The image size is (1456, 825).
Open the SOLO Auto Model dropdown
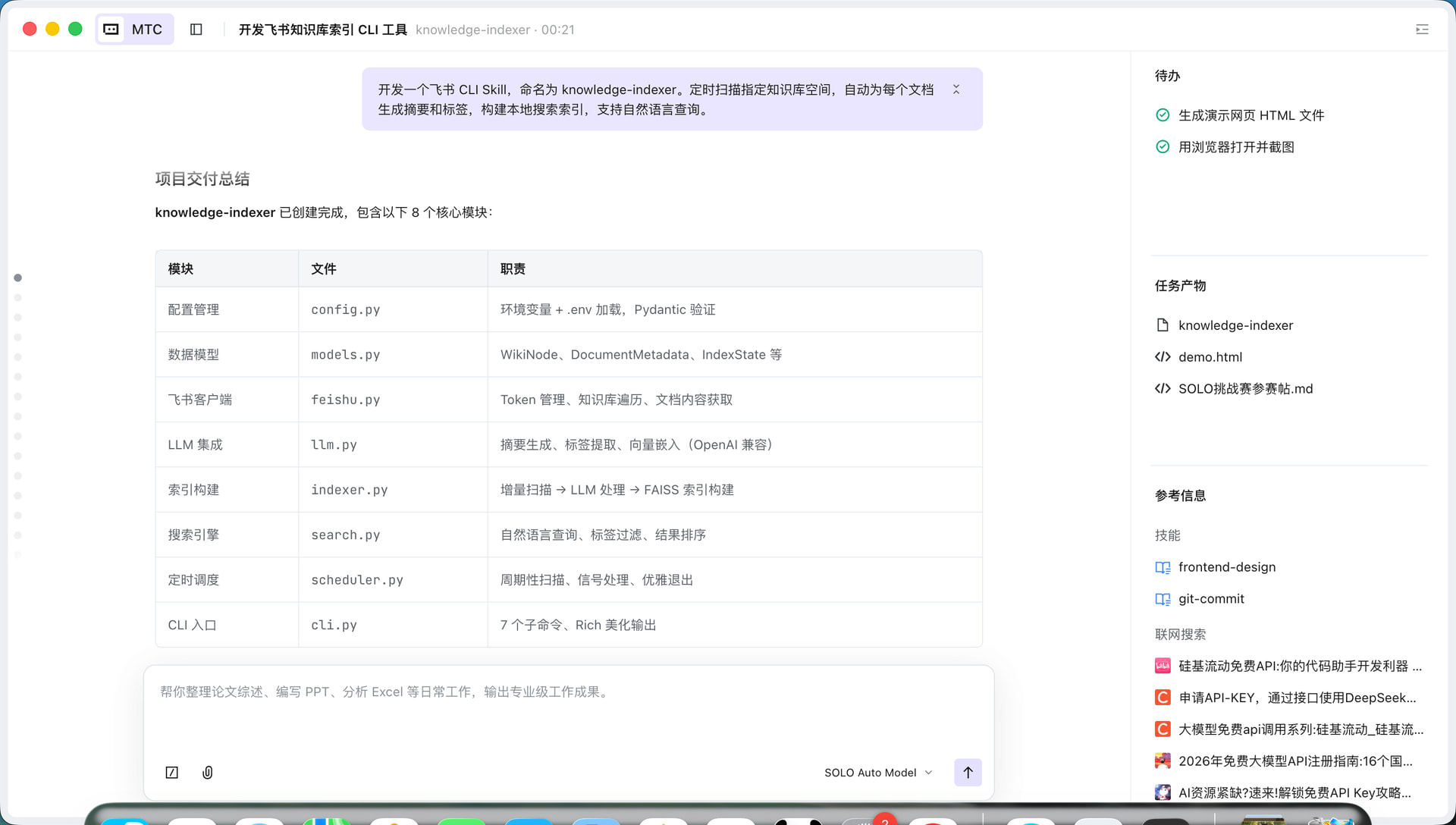878,773
